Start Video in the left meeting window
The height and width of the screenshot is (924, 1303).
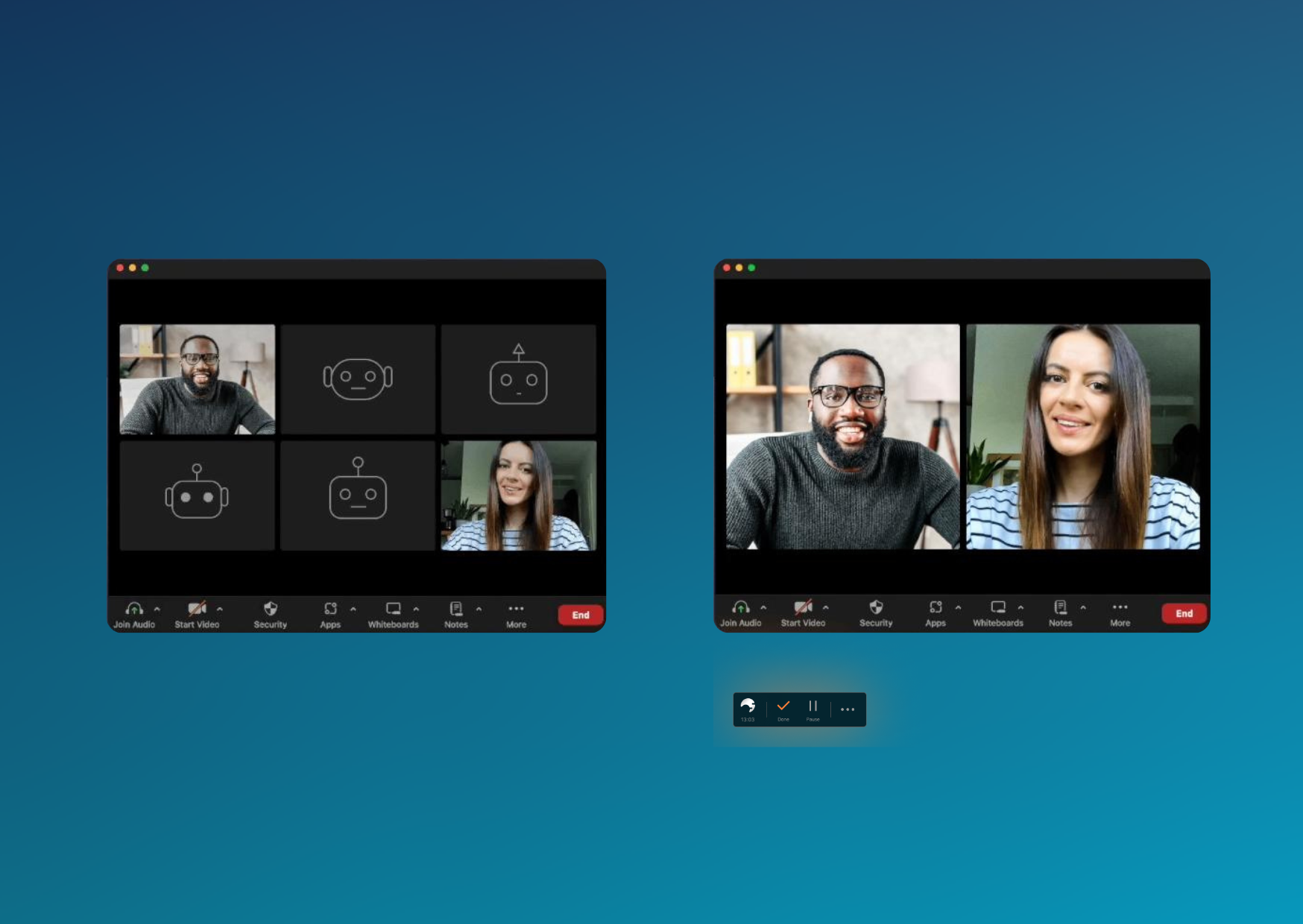(196, 609)
